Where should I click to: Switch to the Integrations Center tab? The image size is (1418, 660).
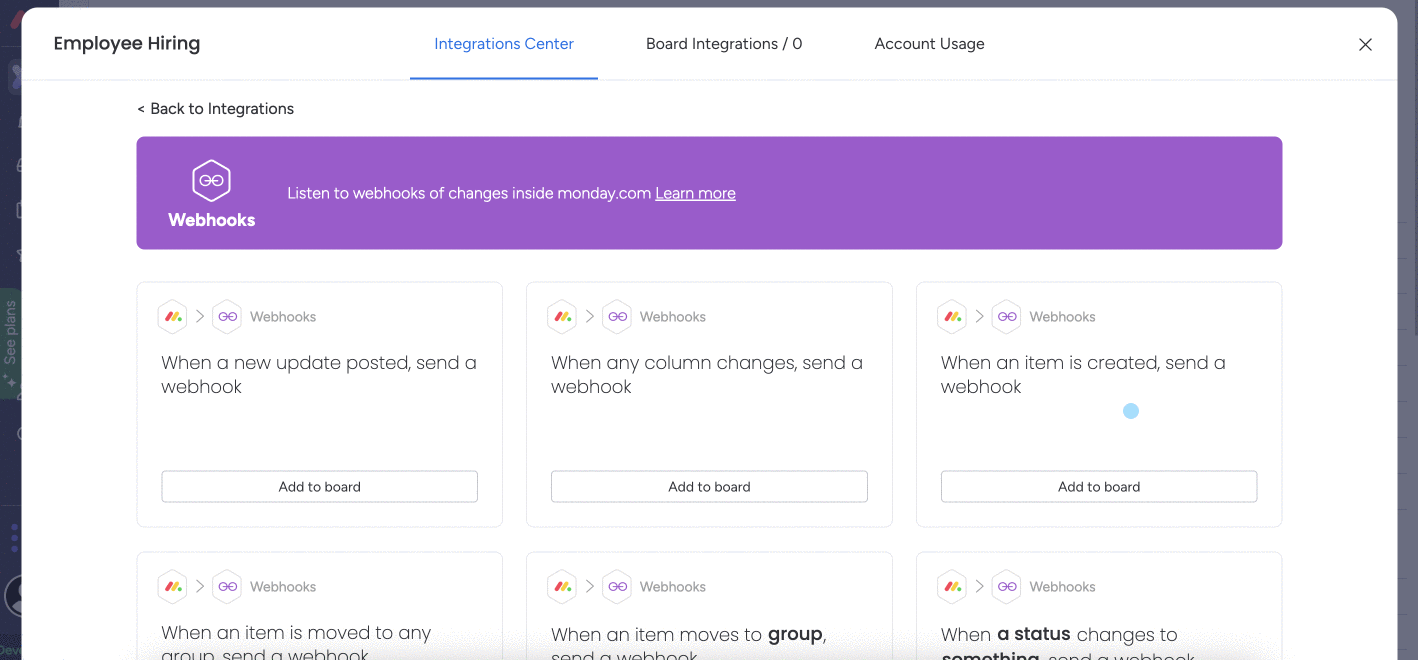tap(504, 44)
